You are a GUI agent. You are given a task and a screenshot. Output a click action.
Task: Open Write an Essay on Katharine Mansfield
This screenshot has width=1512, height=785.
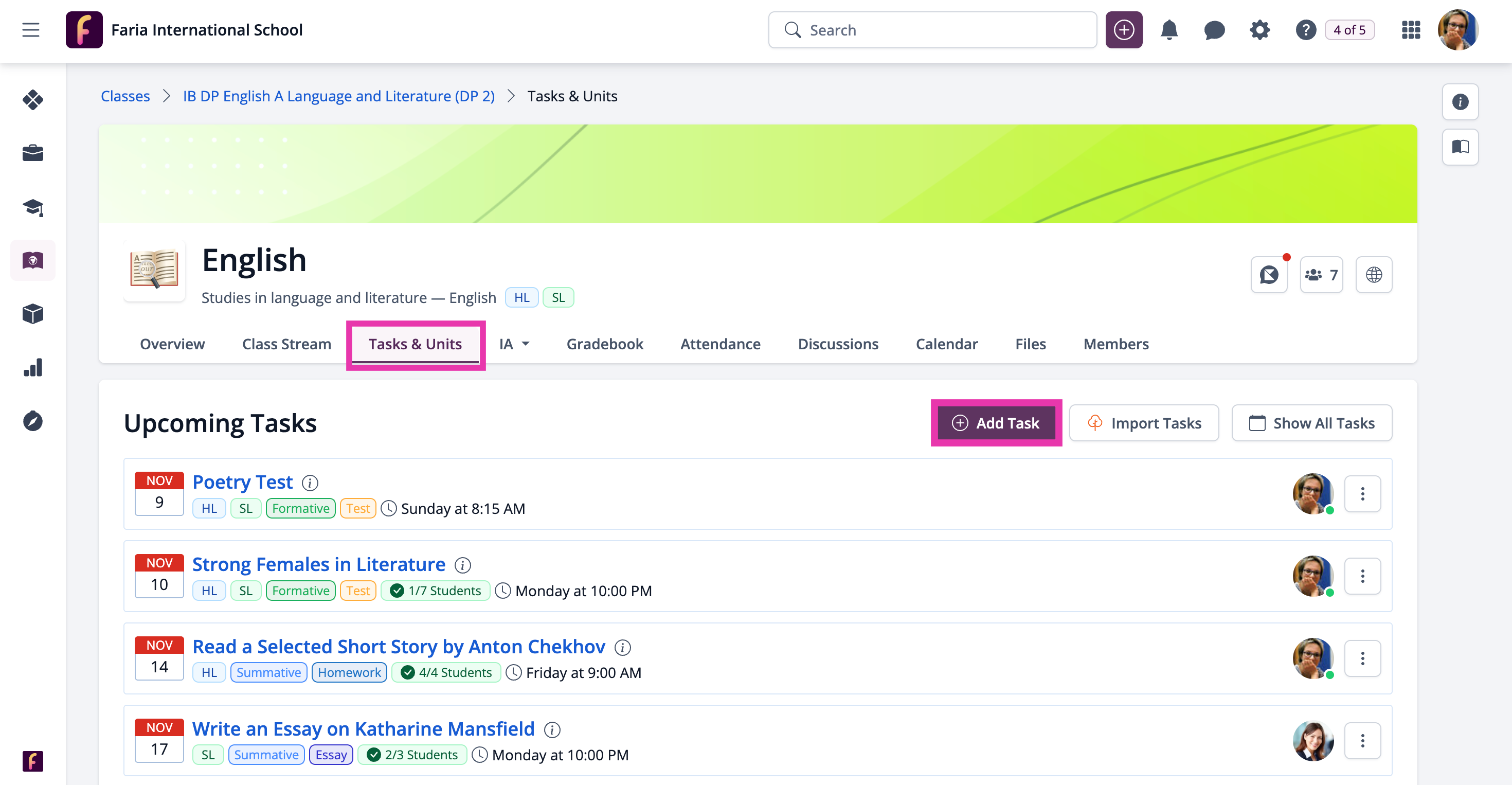tap(363, 728)
